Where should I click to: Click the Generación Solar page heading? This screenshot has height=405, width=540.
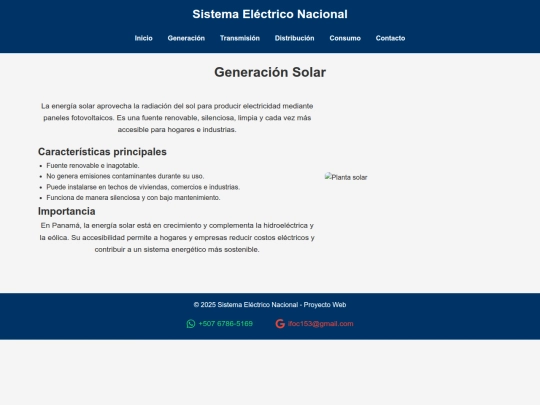[x=270, y=72]
